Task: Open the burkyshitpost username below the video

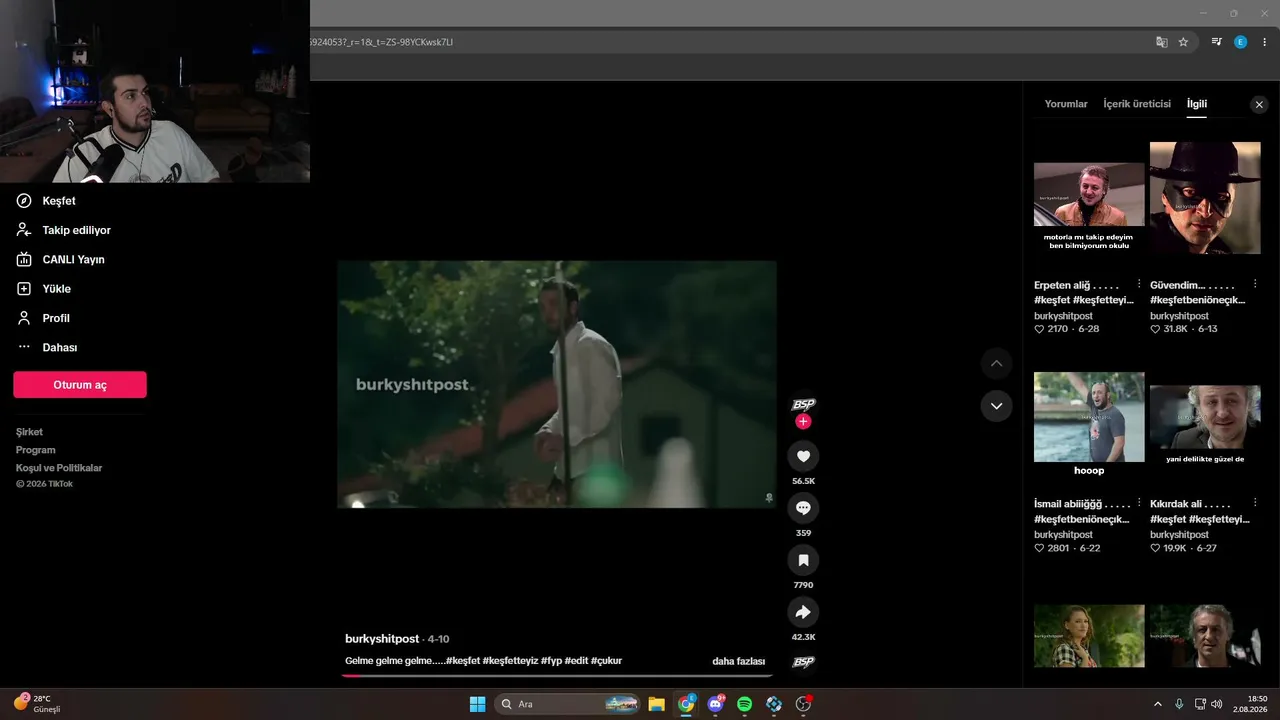Action: click(x=382, y=639)
